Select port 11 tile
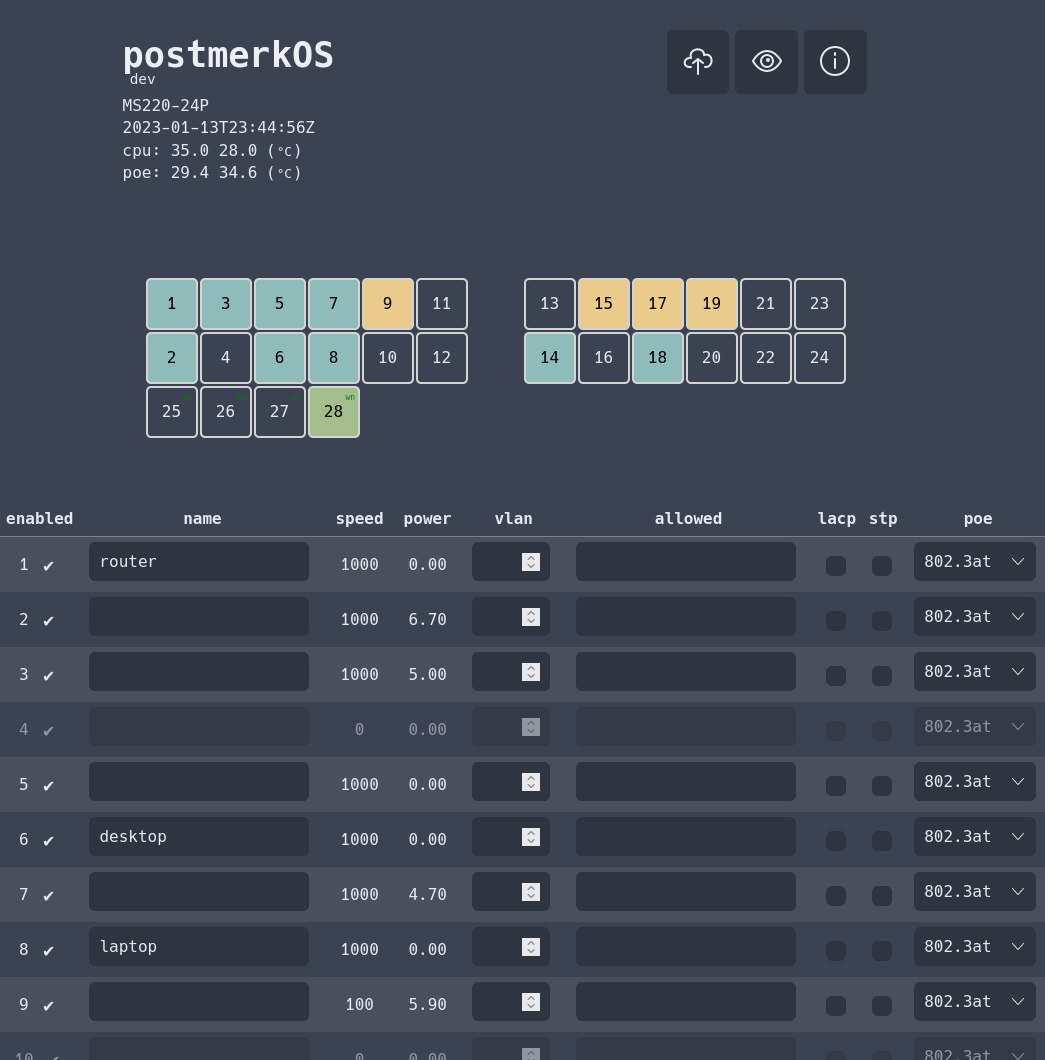The image size is (1045, 1060). (442, 304)
